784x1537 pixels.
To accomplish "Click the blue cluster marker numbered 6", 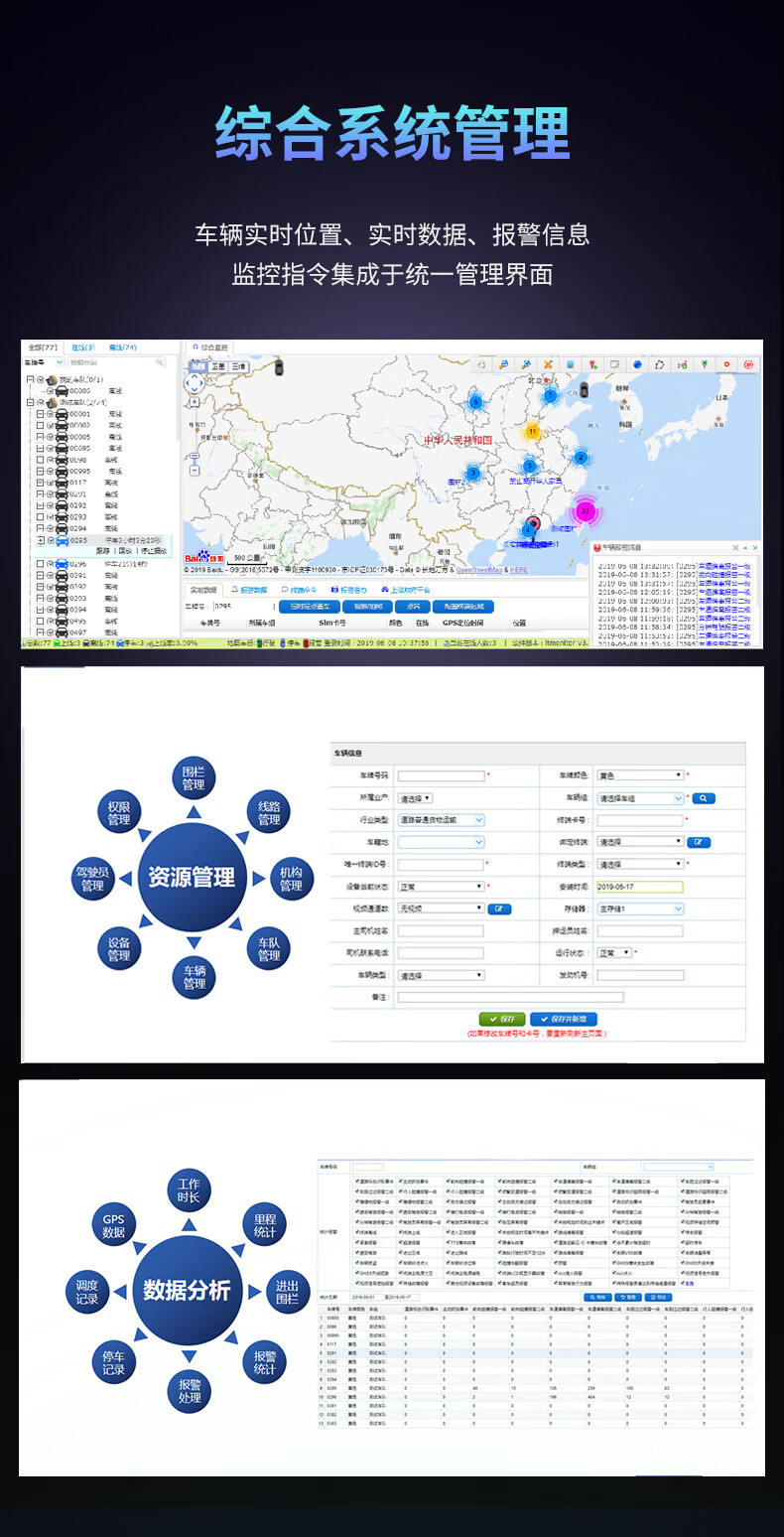I will click(475, 402).
